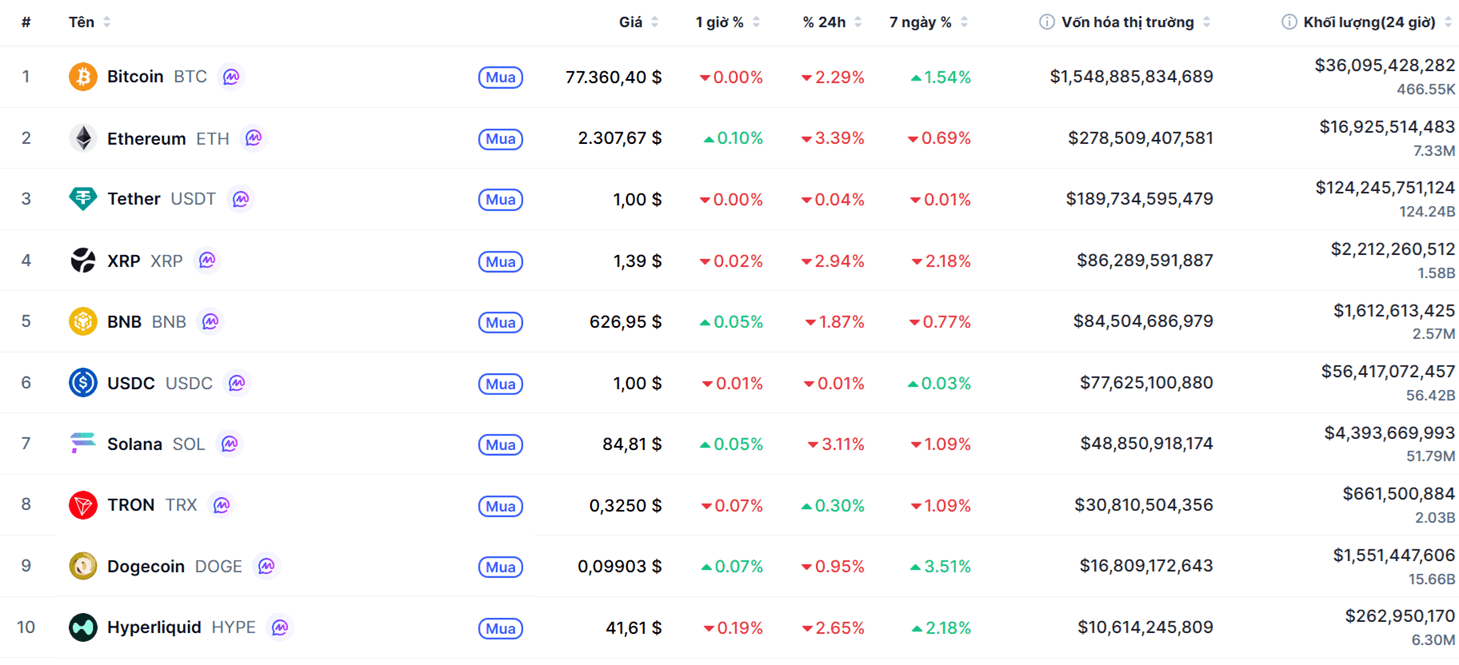Click the purple badge icon beside BNB ticker

[210, 322]
